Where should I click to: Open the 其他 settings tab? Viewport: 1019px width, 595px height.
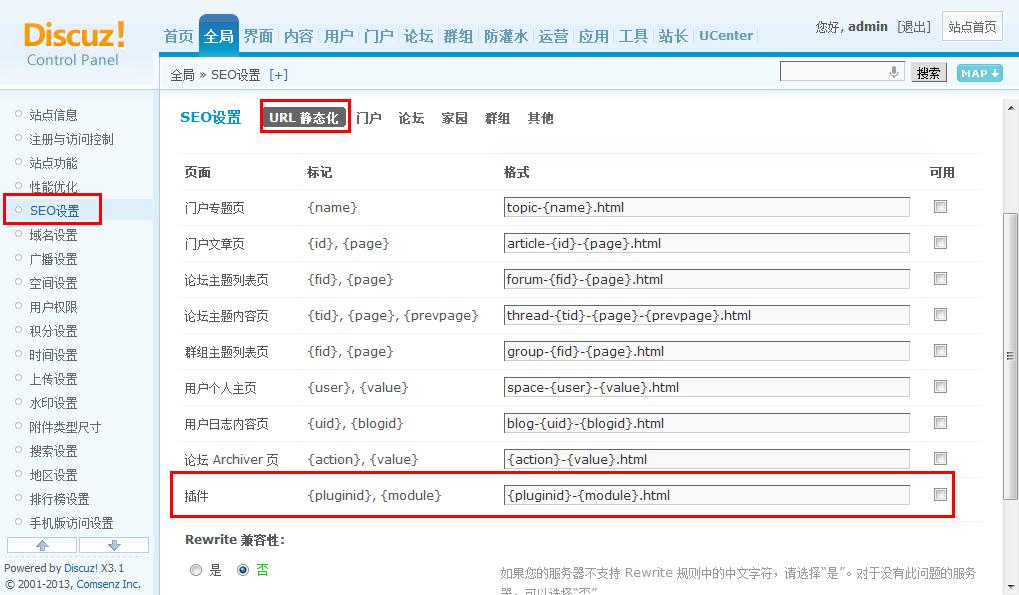click(540, 117)
